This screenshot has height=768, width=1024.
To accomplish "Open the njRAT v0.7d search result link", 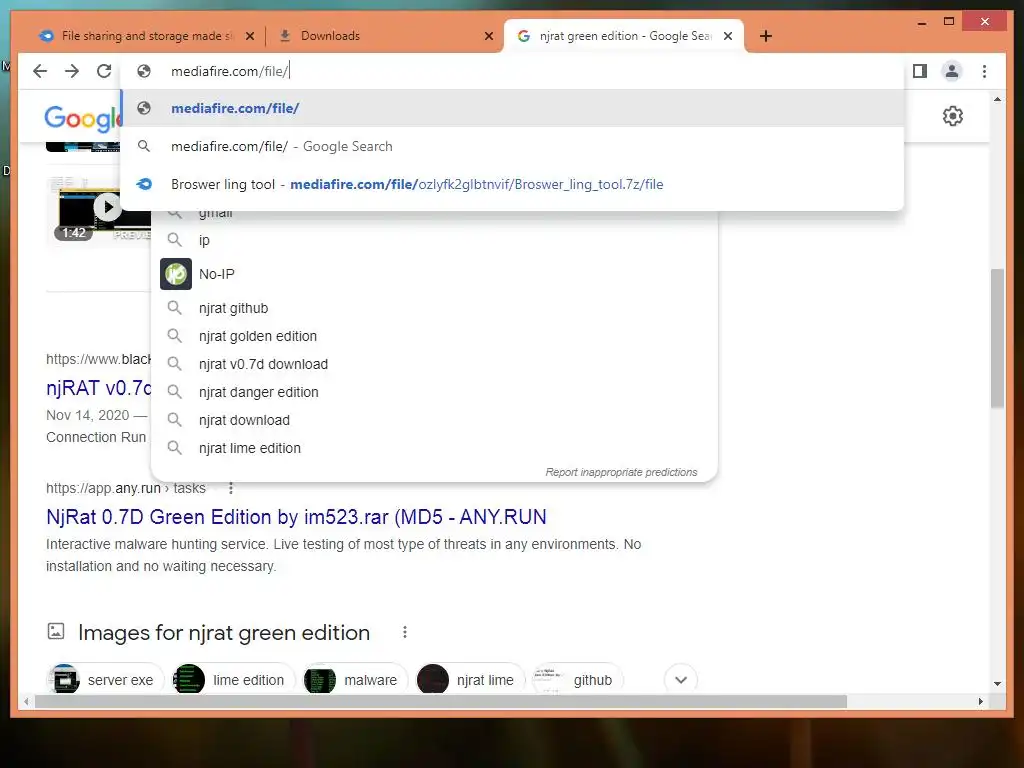I will [98, 389].
